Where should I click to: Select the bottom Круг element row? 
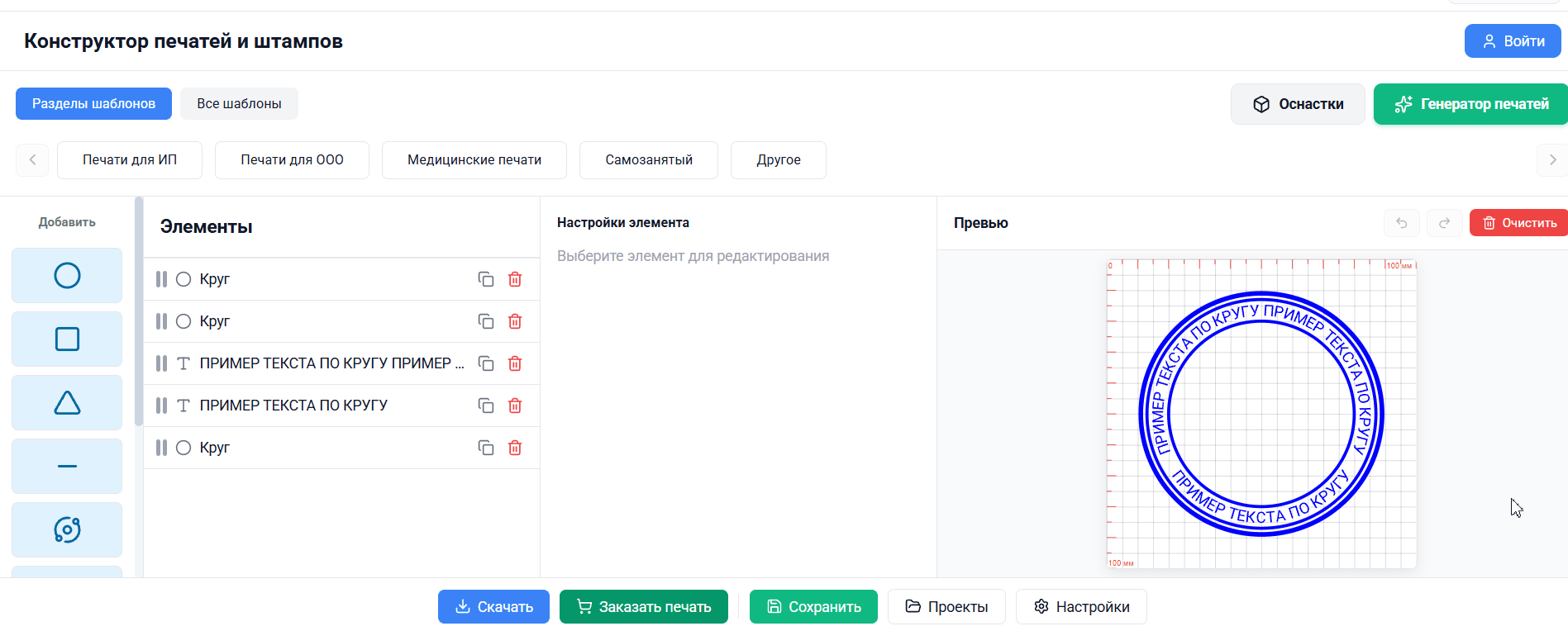[341, 448]
